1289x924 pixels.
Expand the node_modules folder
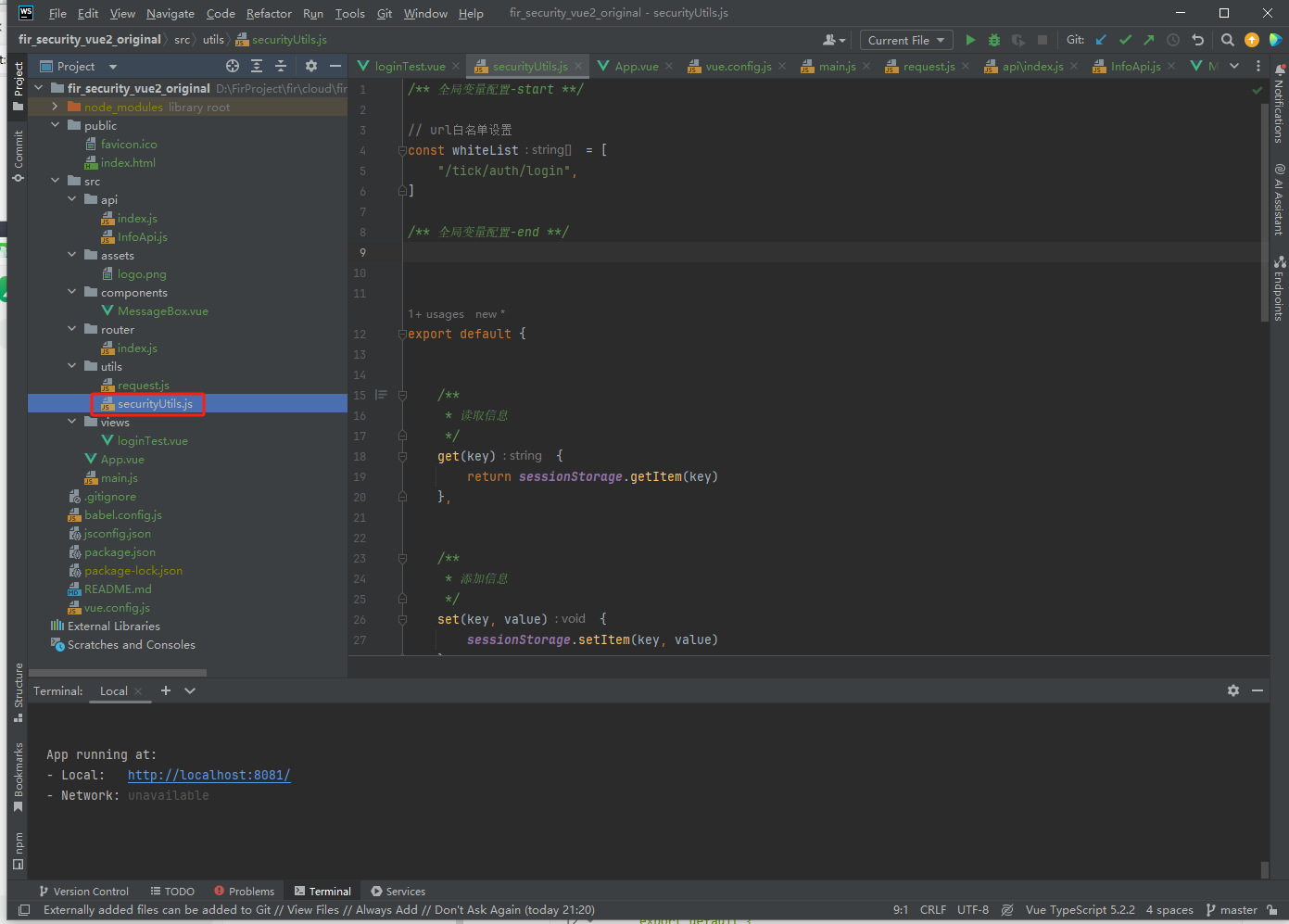56,107
